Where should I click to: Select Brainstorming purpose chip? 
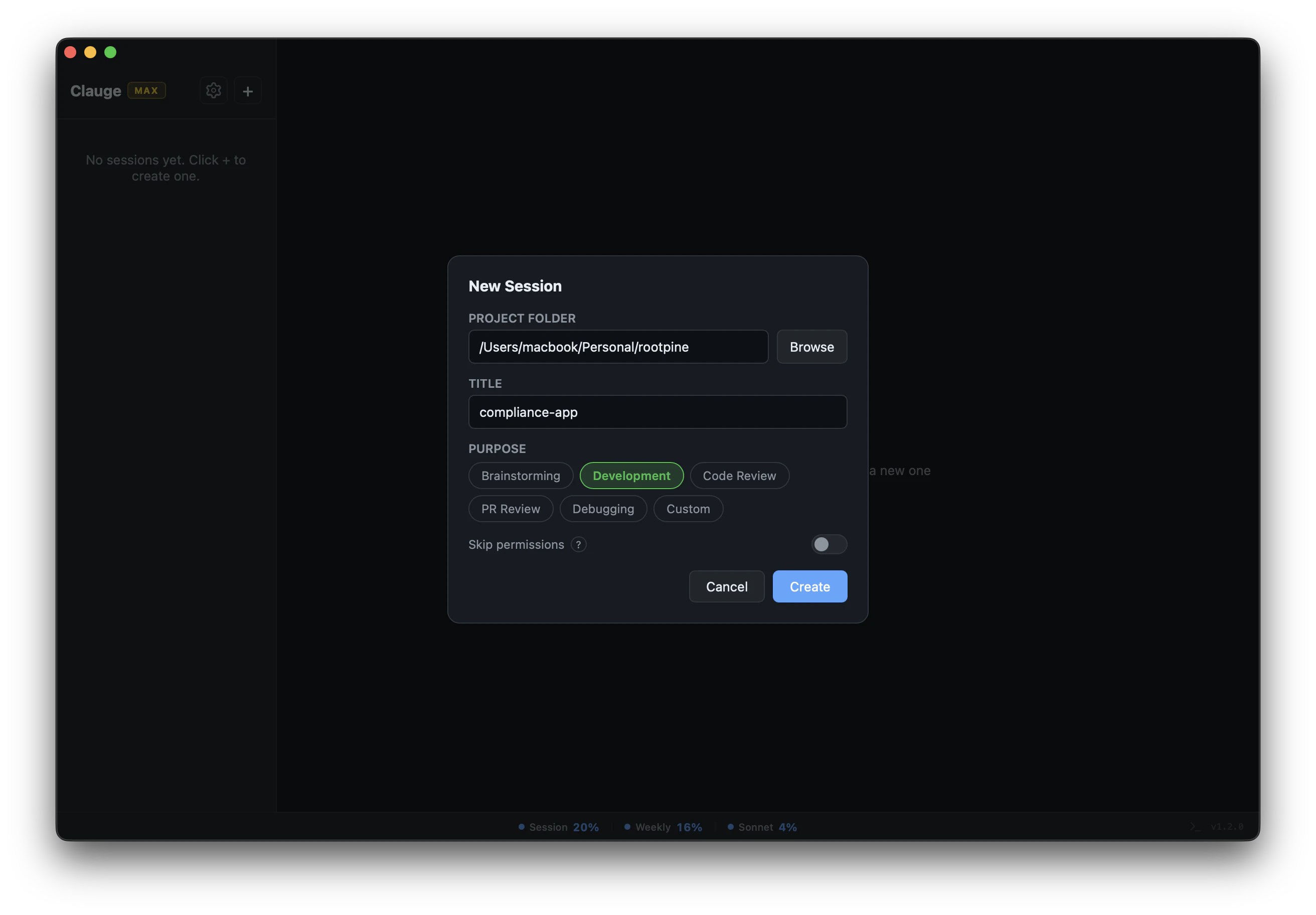point(521,476)
